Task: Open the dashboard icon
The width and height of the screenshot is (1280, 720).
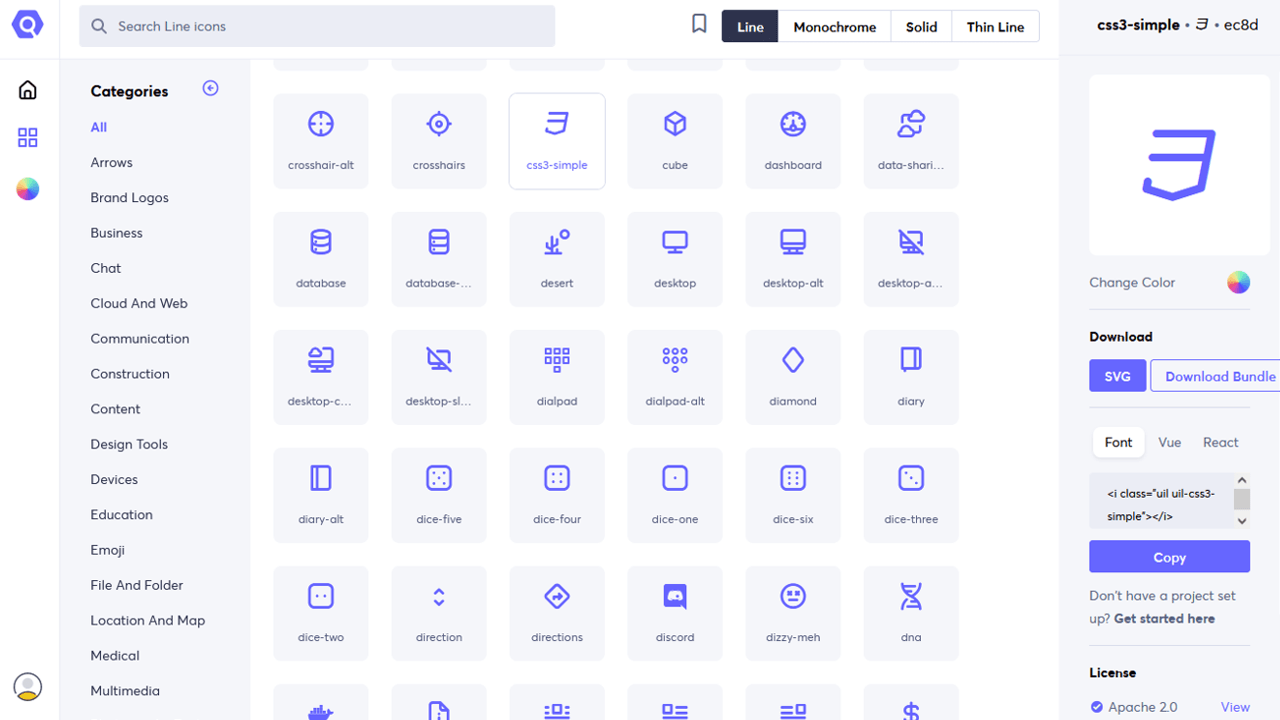Action: (793, 140)
